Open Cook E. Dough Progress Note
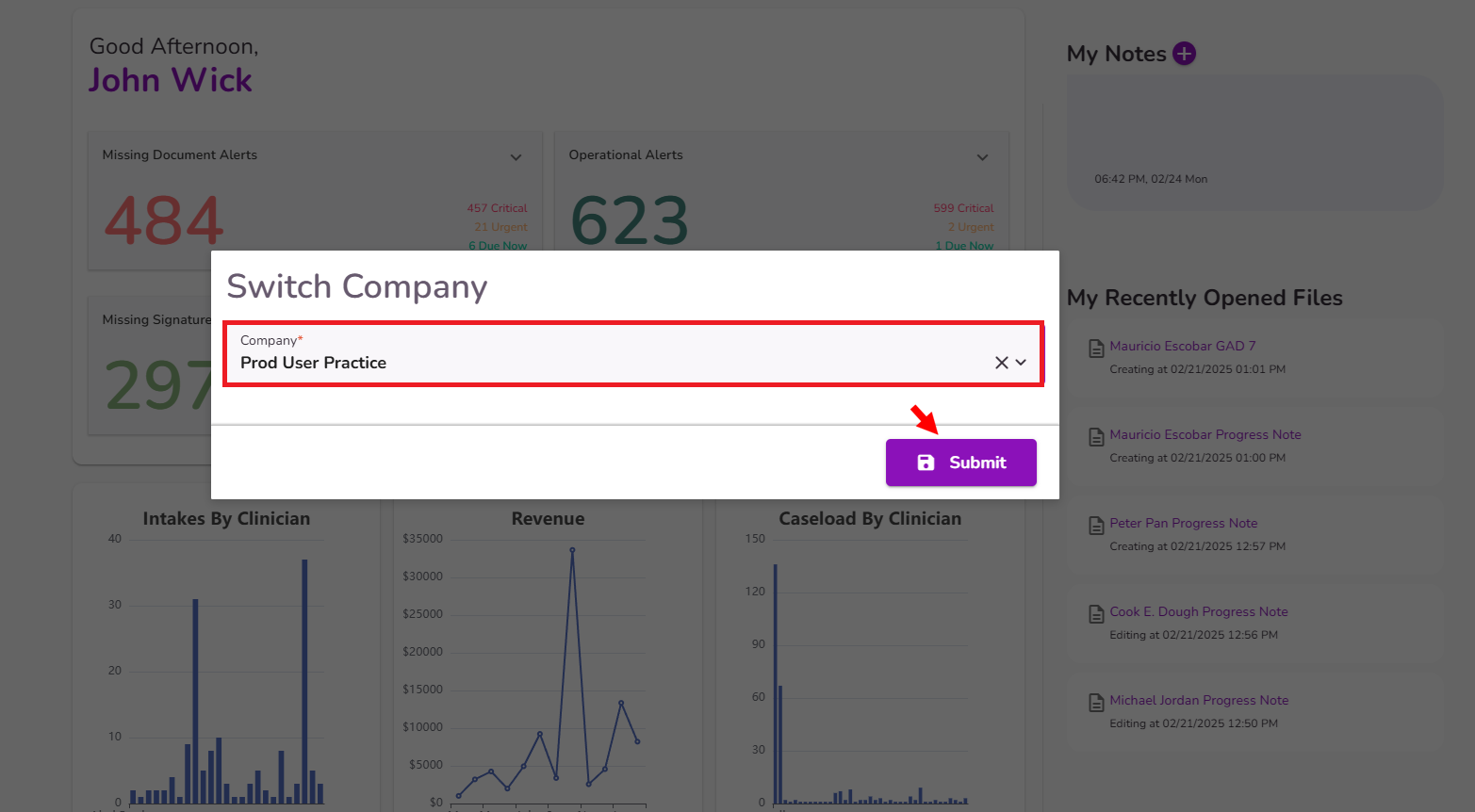This screenshot has height=812, width=1475. 1198,611
